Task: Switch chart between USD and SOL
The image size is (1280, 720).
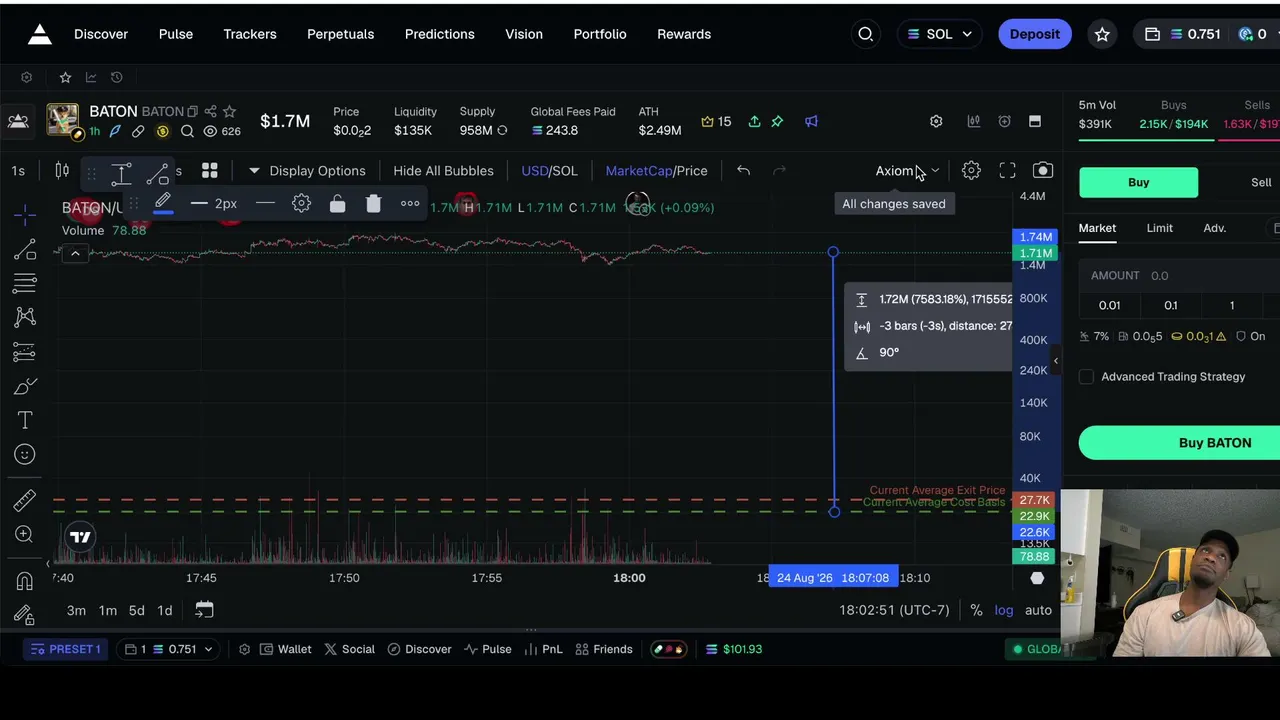Action: point(549,171)
